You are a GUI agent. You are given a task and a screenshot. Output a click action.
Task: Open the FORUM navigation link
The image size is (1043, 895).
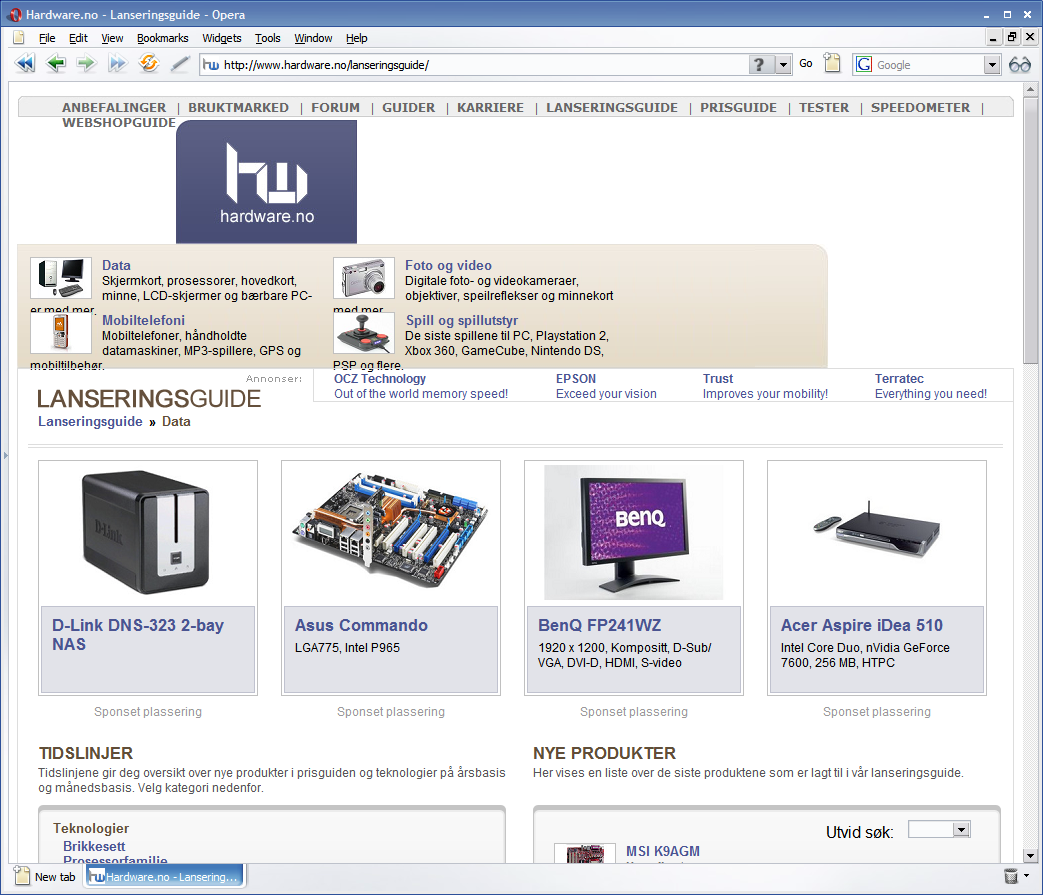point(335,107)
